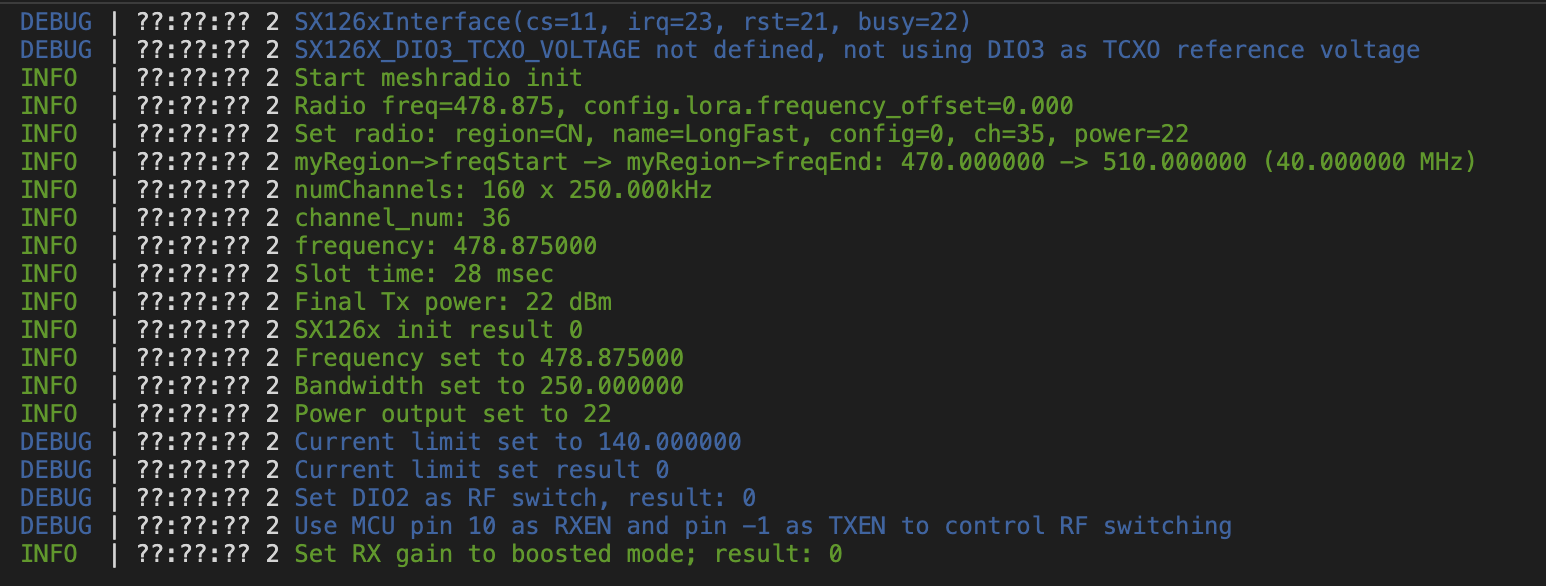The height and width of the screenshot is (586, 1546).
Task: Click the "Frequency set to 478.875000" line
Action: (489, 358)
